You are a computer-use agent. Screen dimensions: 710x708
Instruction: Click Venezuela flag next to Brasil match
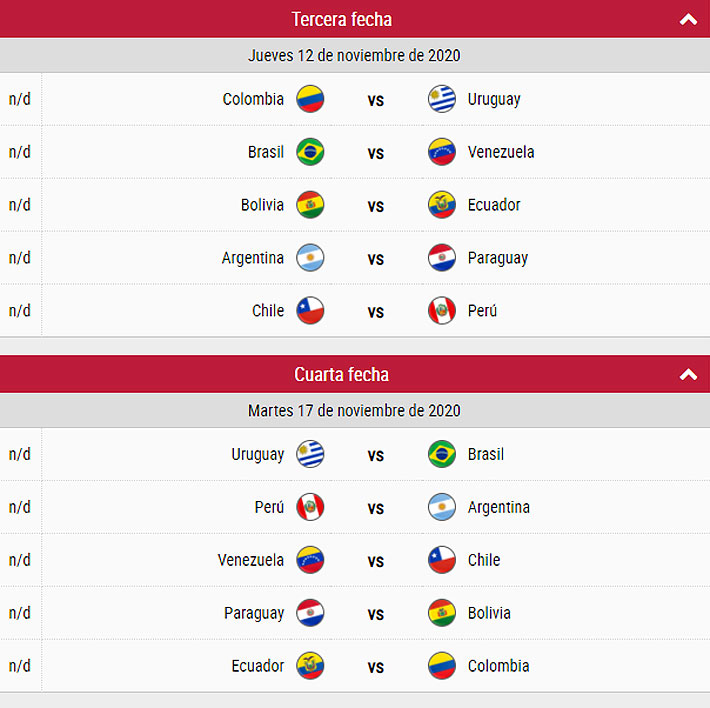tap(441, 152)
